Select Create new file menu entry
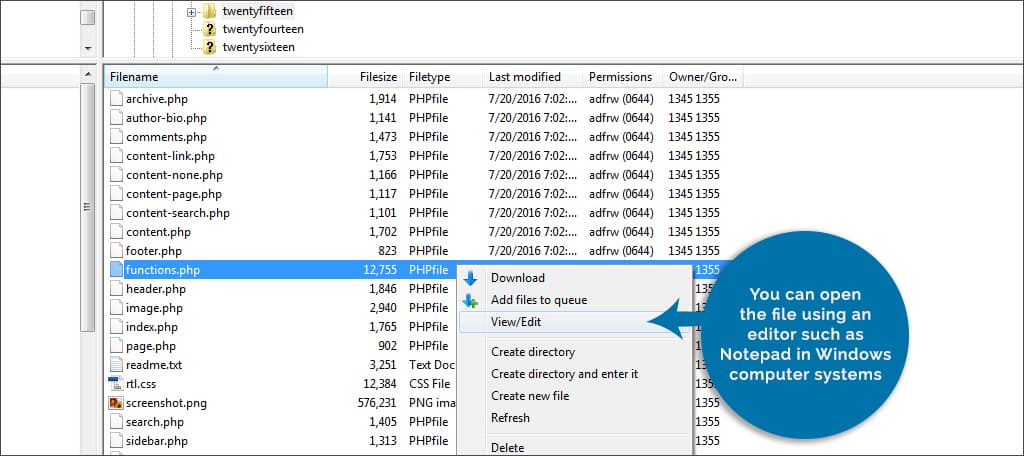The width and height of the screenshot is (1024, 456). 530,396
